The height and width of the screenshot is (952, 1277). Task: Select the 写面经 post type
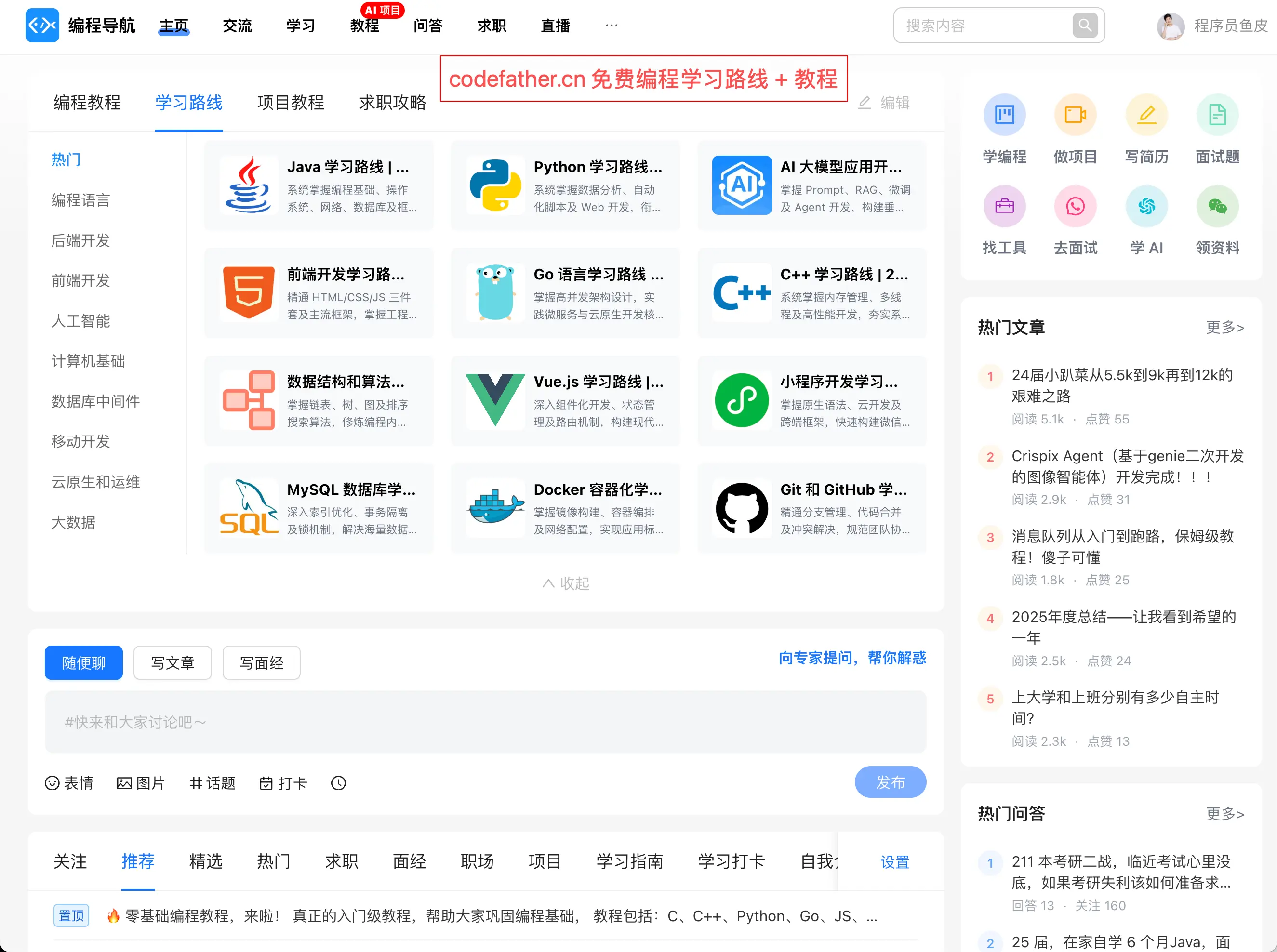(262, 663)
